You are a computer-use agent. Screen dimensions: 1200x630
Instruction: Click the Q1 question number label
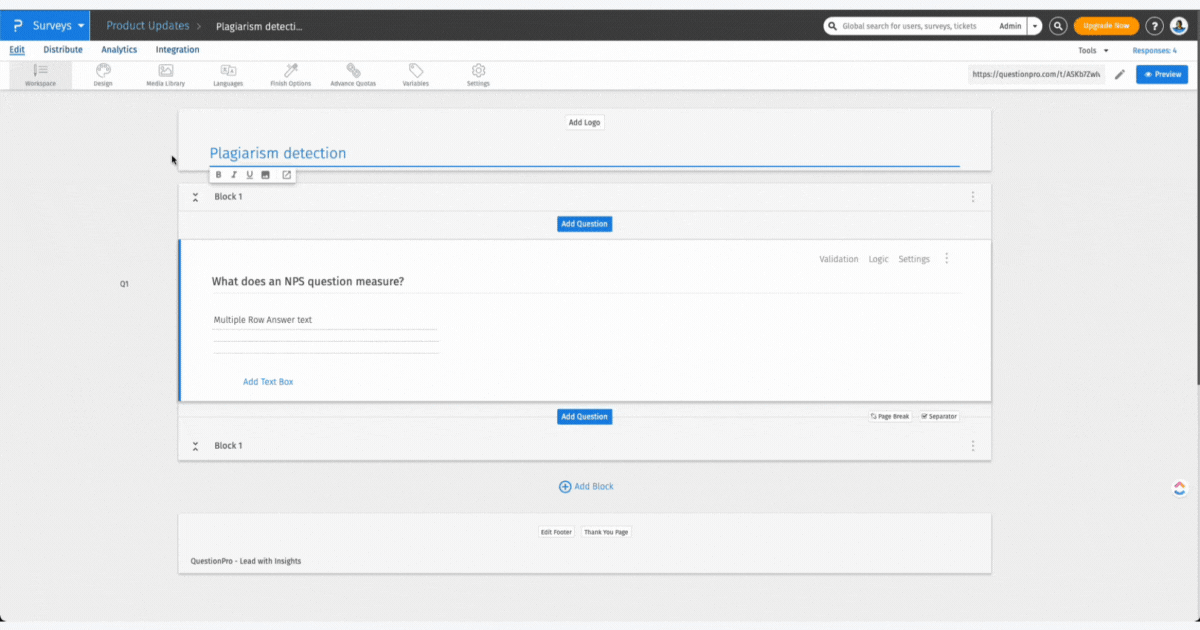coord(124,285)
